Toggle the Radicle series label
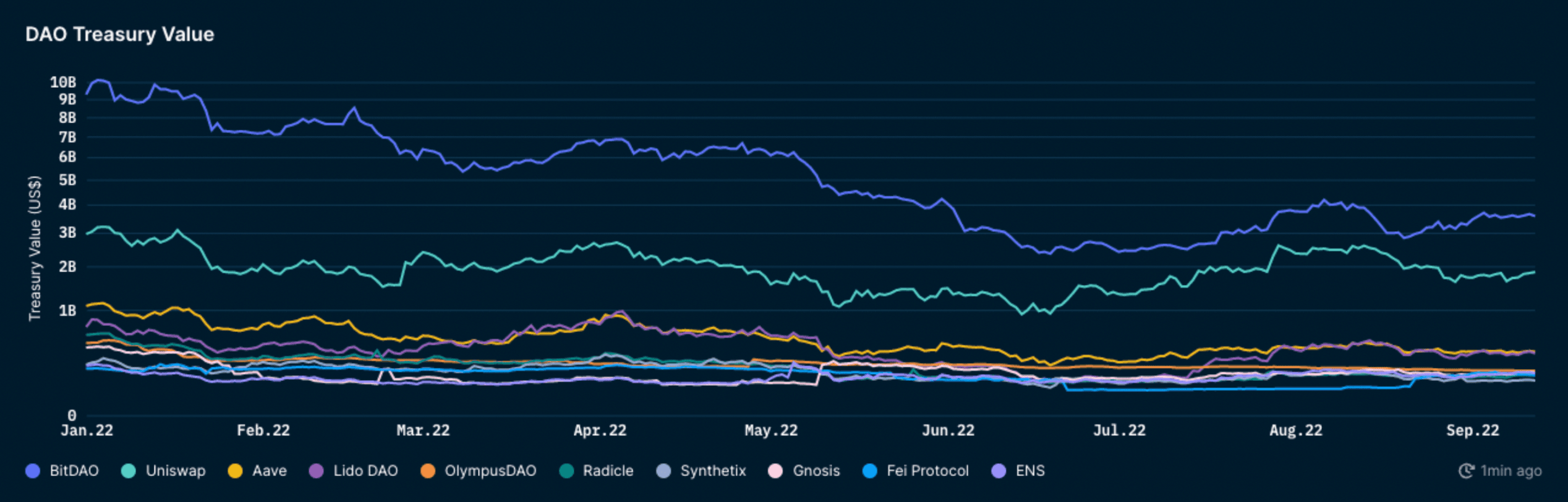Viewport: 1568px width, 502px height. [608, 471]
